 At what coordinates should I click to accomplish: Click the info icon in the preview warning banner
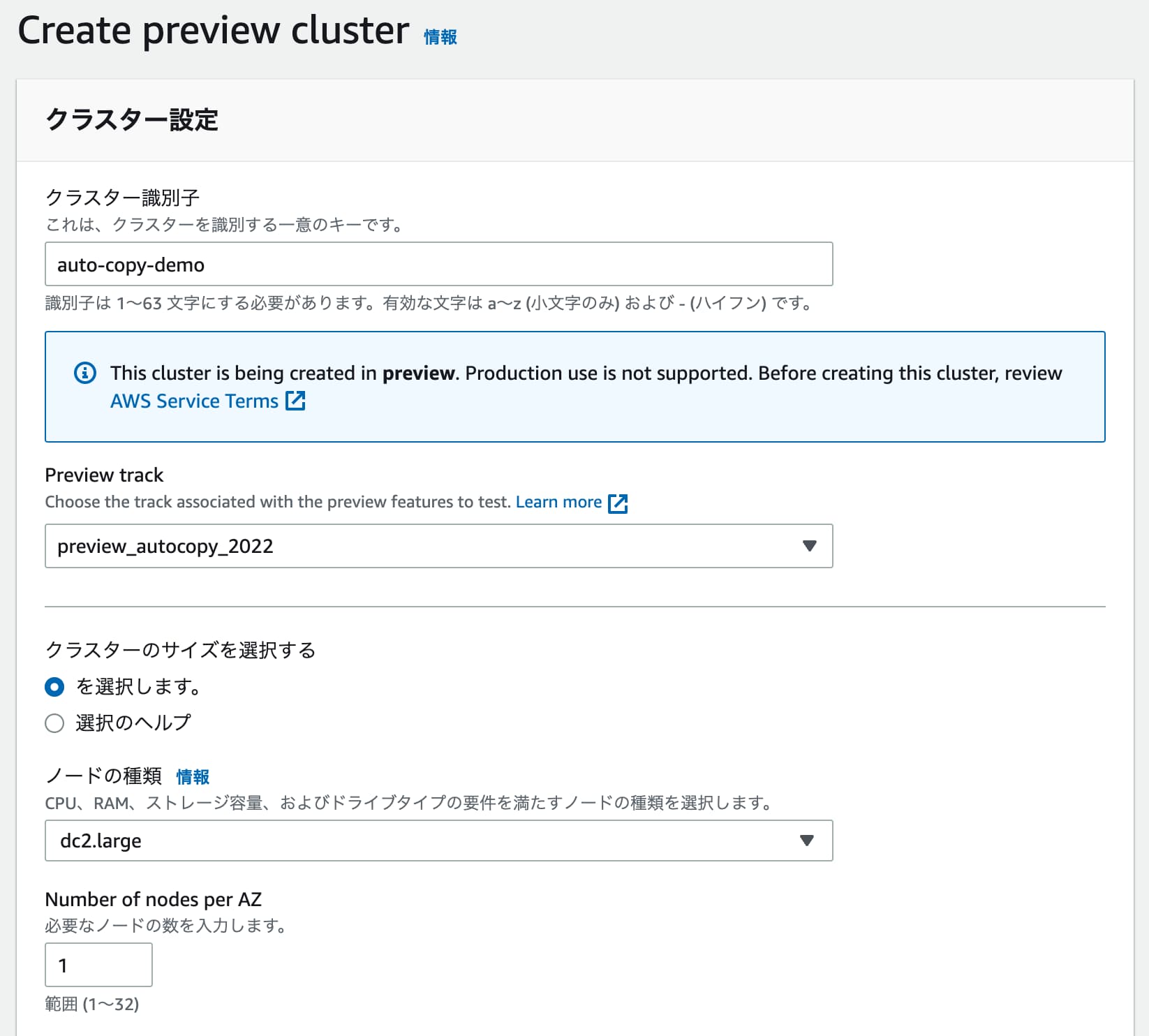click(85, 373)
